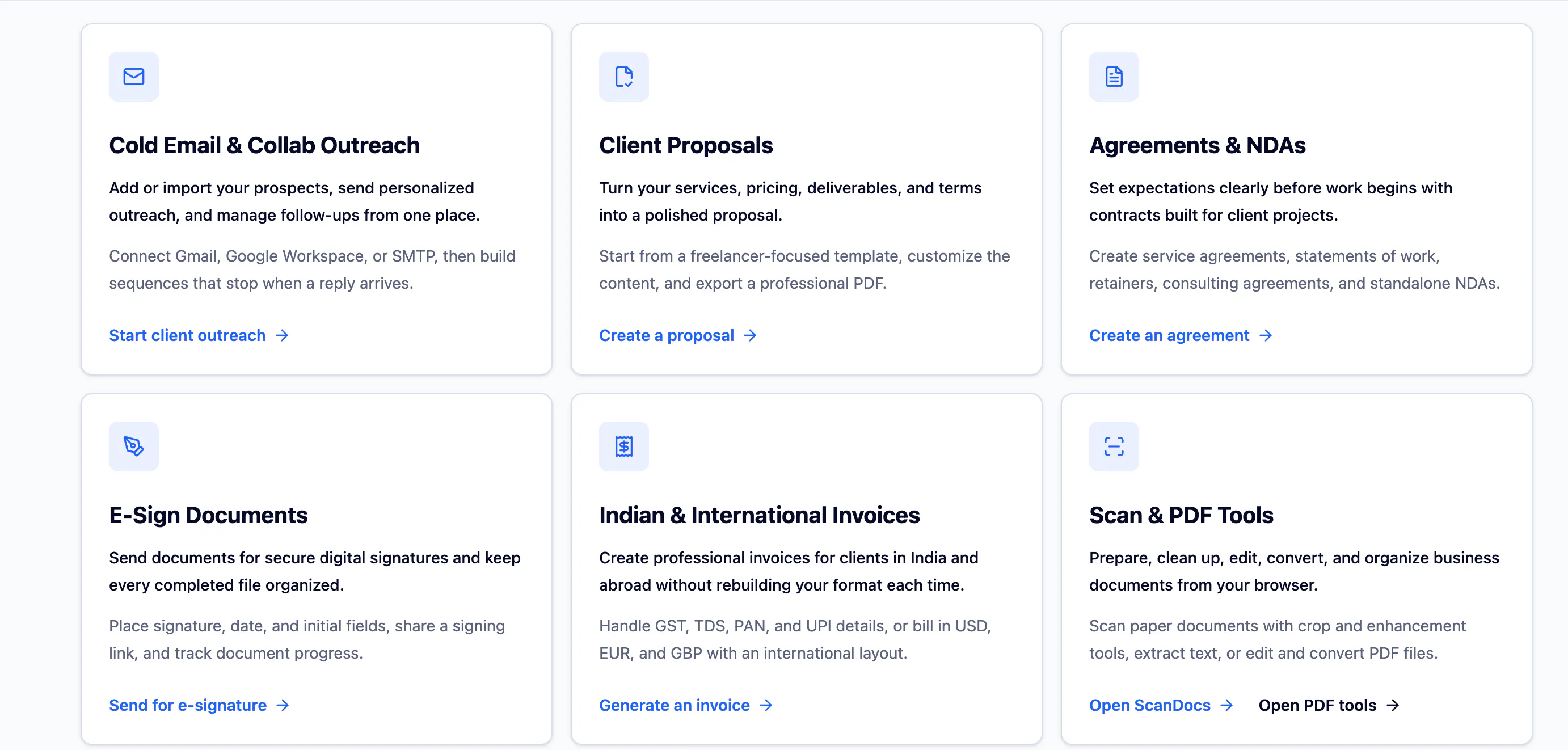Image resolution: width=1568 pixels, height=750 pixels.
Task: Select the Cold Email & Collab Outreach heading
Action: (264, 145)
